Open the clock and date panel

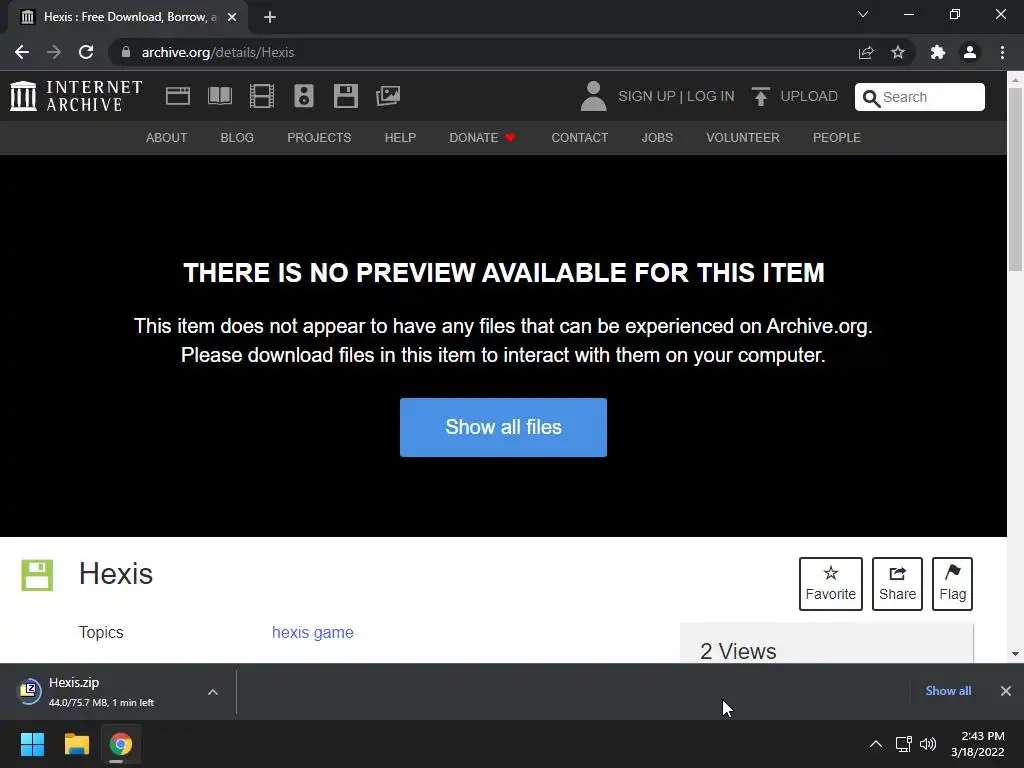click(x=978, y=744)
